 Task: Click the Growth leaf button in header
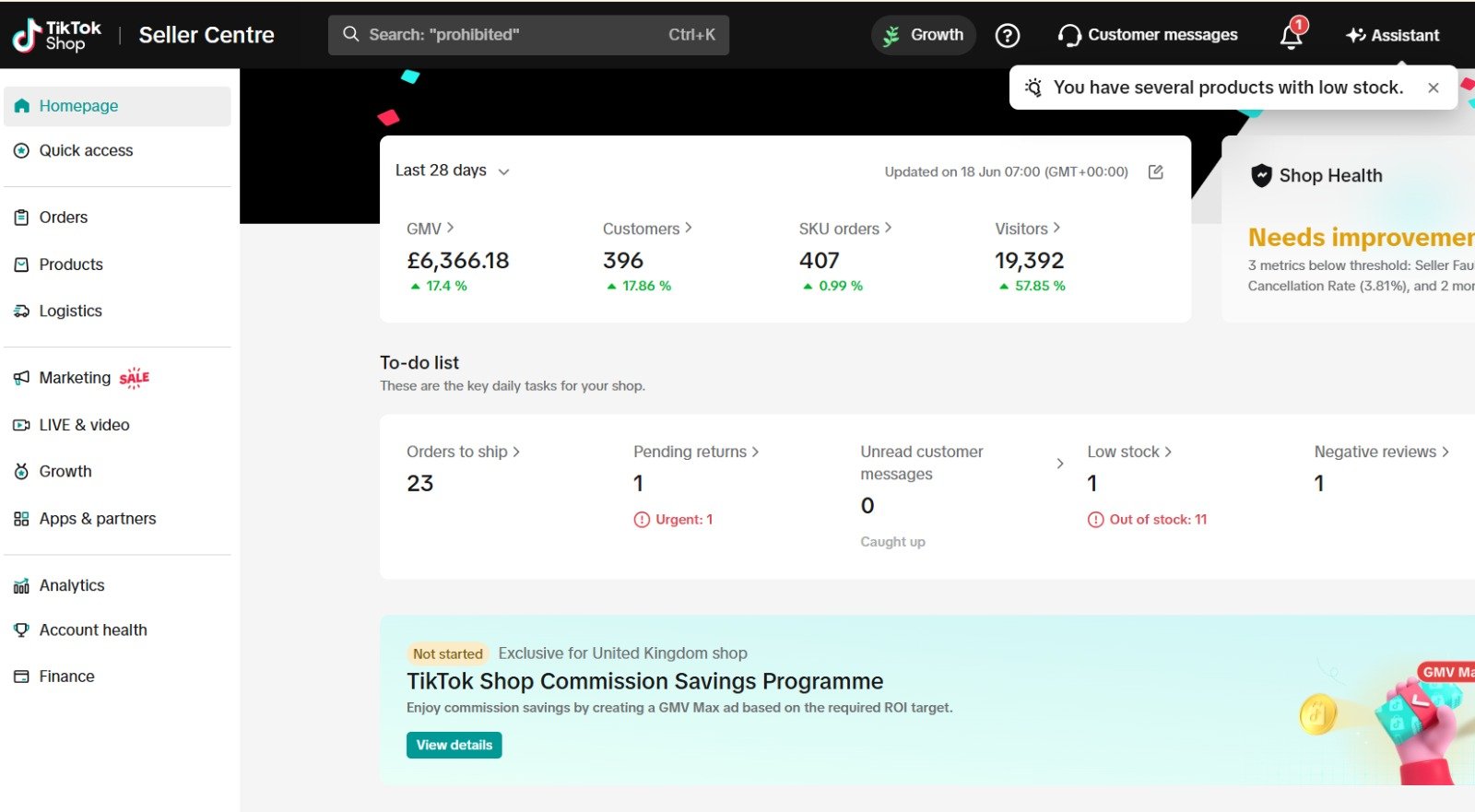(x=924, y=35)
